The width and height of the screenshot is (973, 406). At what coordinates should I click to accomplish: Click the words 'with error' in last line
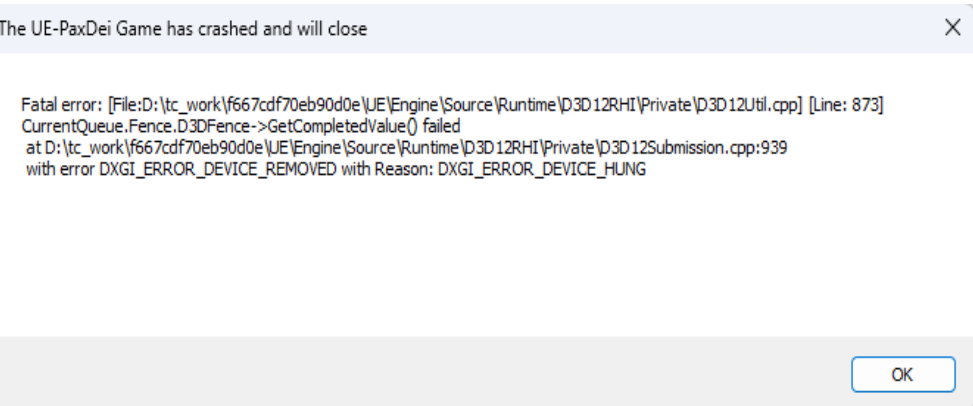[x=61, y=169]
